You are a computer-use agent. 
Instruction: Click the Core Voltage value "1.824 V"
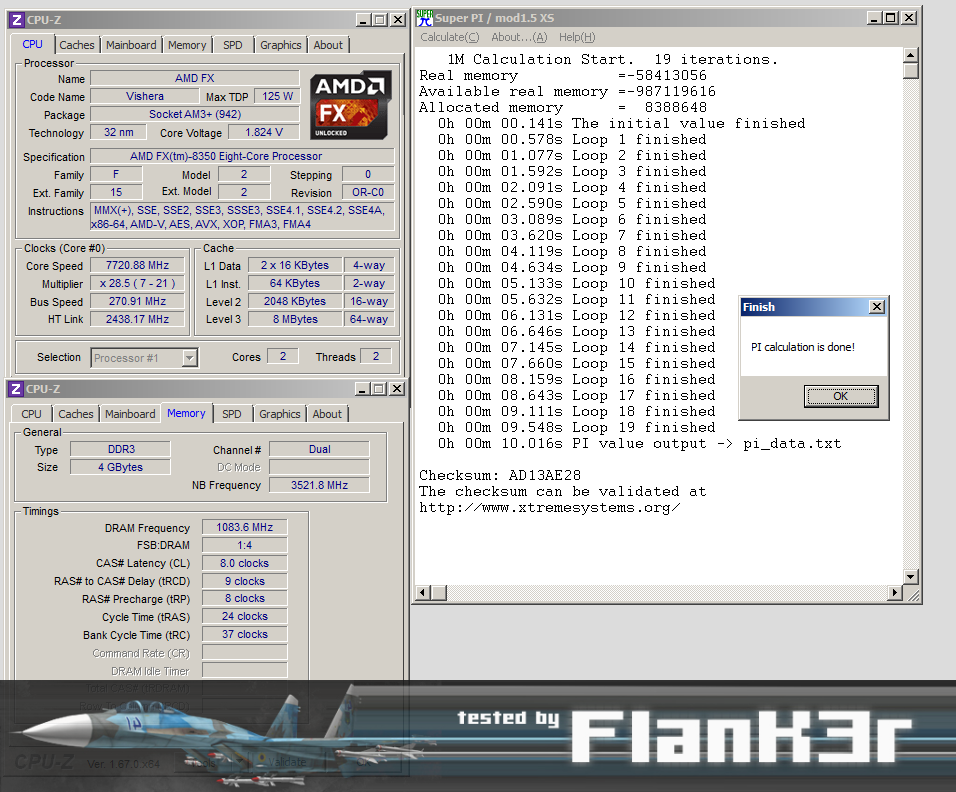(264, 132)
